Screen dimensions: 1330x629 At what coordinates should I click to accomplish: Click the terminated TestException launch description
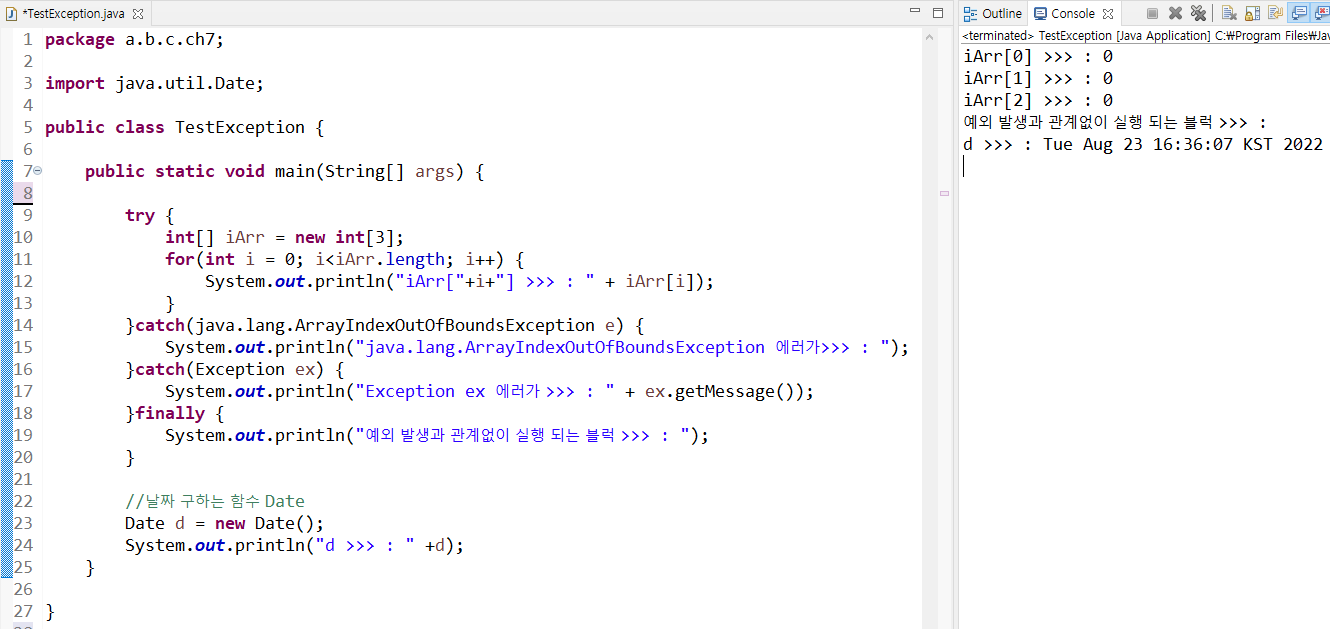point(1146,35)
